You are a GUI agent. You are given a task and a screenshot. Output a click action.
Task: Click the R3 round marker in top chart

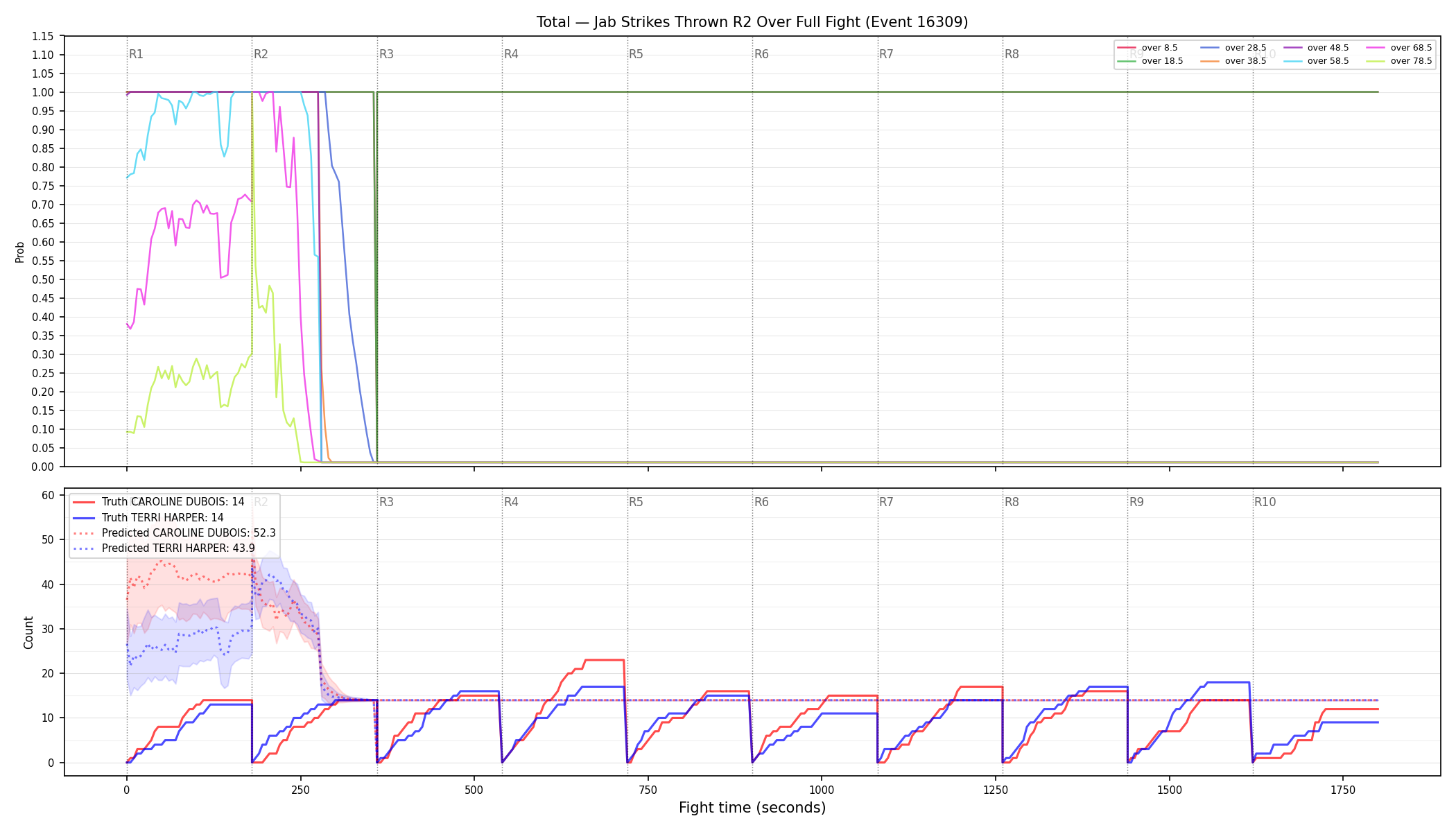[386, 54]
